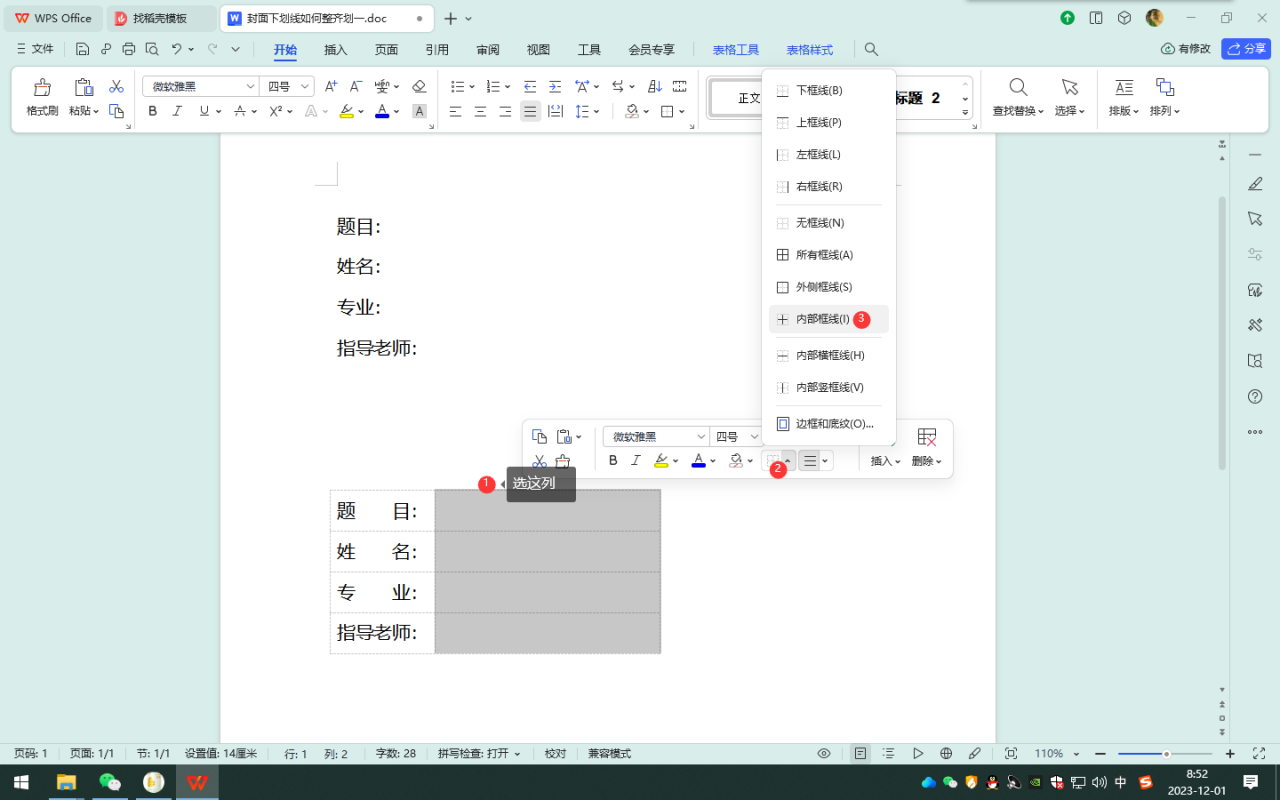Click the 分享 share button

(x=1246, y=48)
